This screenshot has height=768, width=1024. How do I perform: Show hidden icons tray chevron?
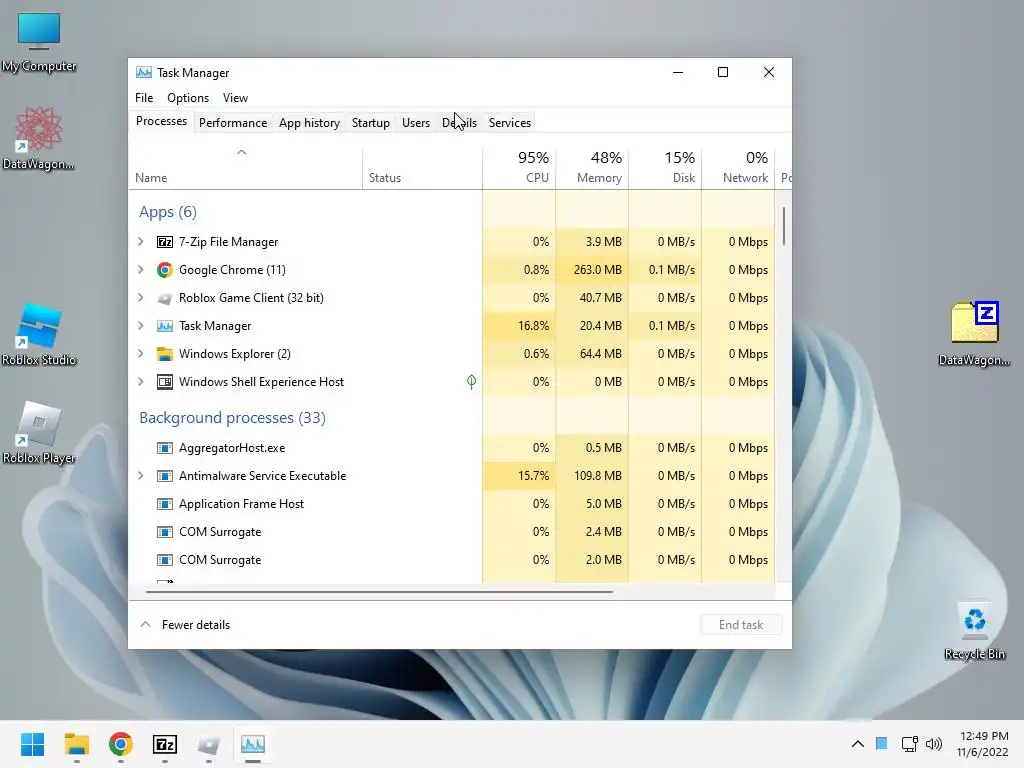pos(857,743)
